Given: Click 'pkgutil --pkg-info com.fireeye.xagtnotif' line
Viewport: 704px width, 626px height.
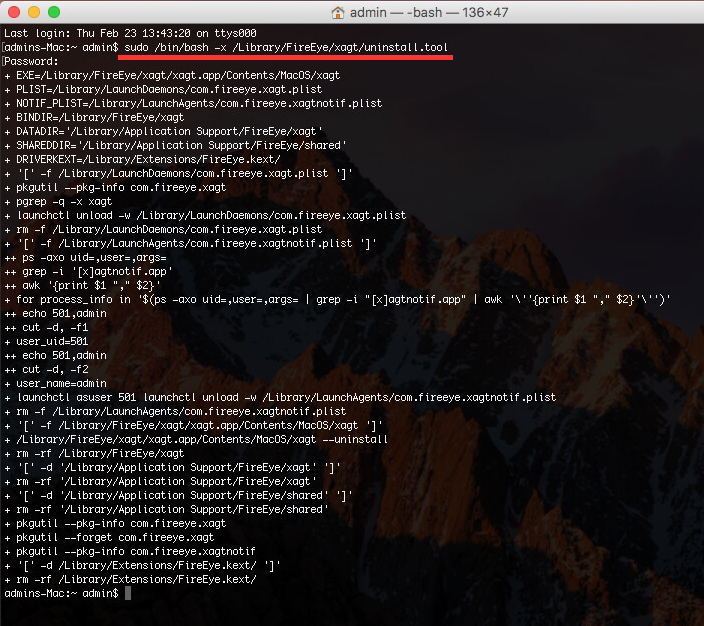Looking at the screenshot, I should 130,551.
